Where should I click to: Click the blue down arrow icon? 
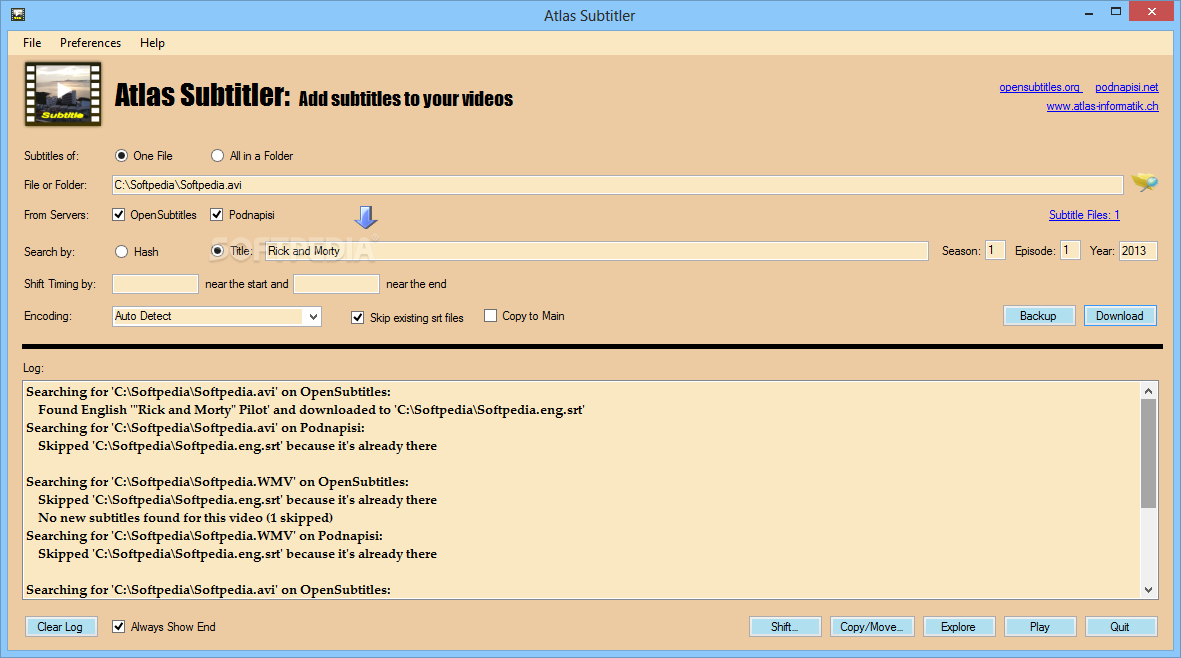click(366, 217)
